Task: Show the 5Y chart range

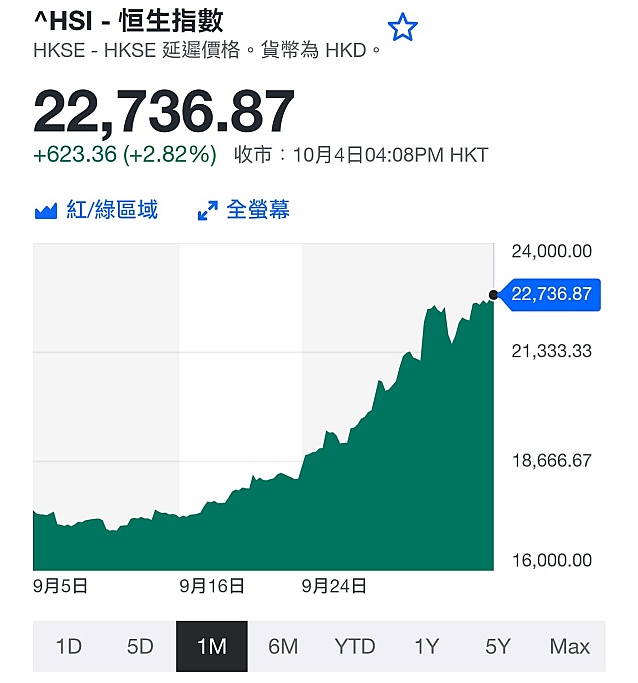Action: coord(498,646)
